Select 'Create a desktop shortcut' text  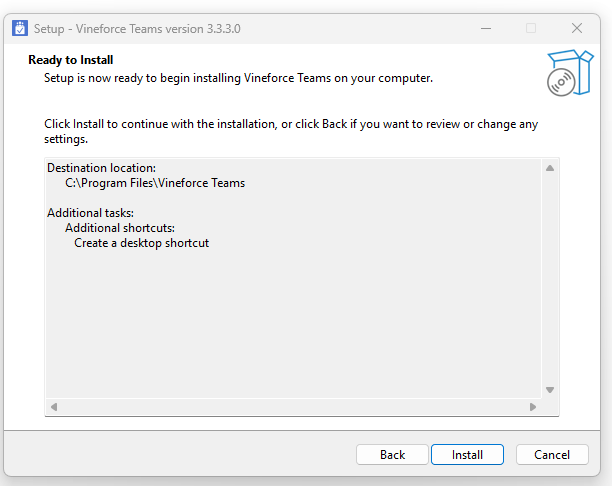(x=142, y=243)
